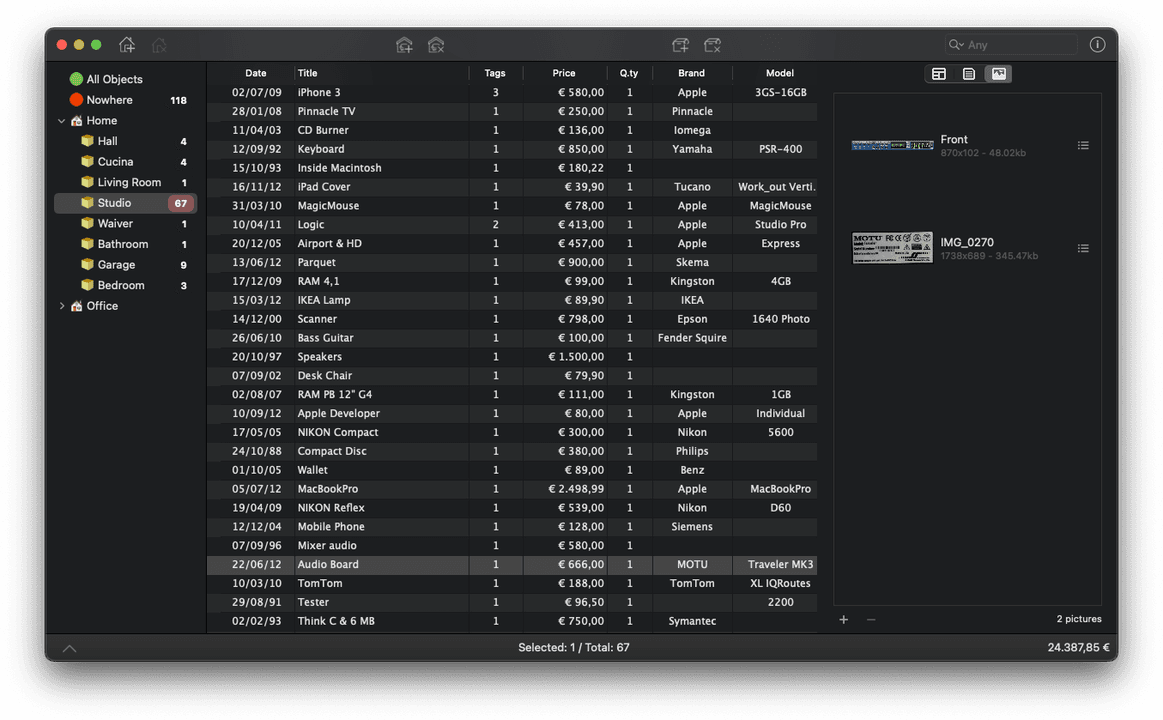Sort table by Price column header
Image resolution: width=1163 pixels, height=720 pixels.
point(564,73)
